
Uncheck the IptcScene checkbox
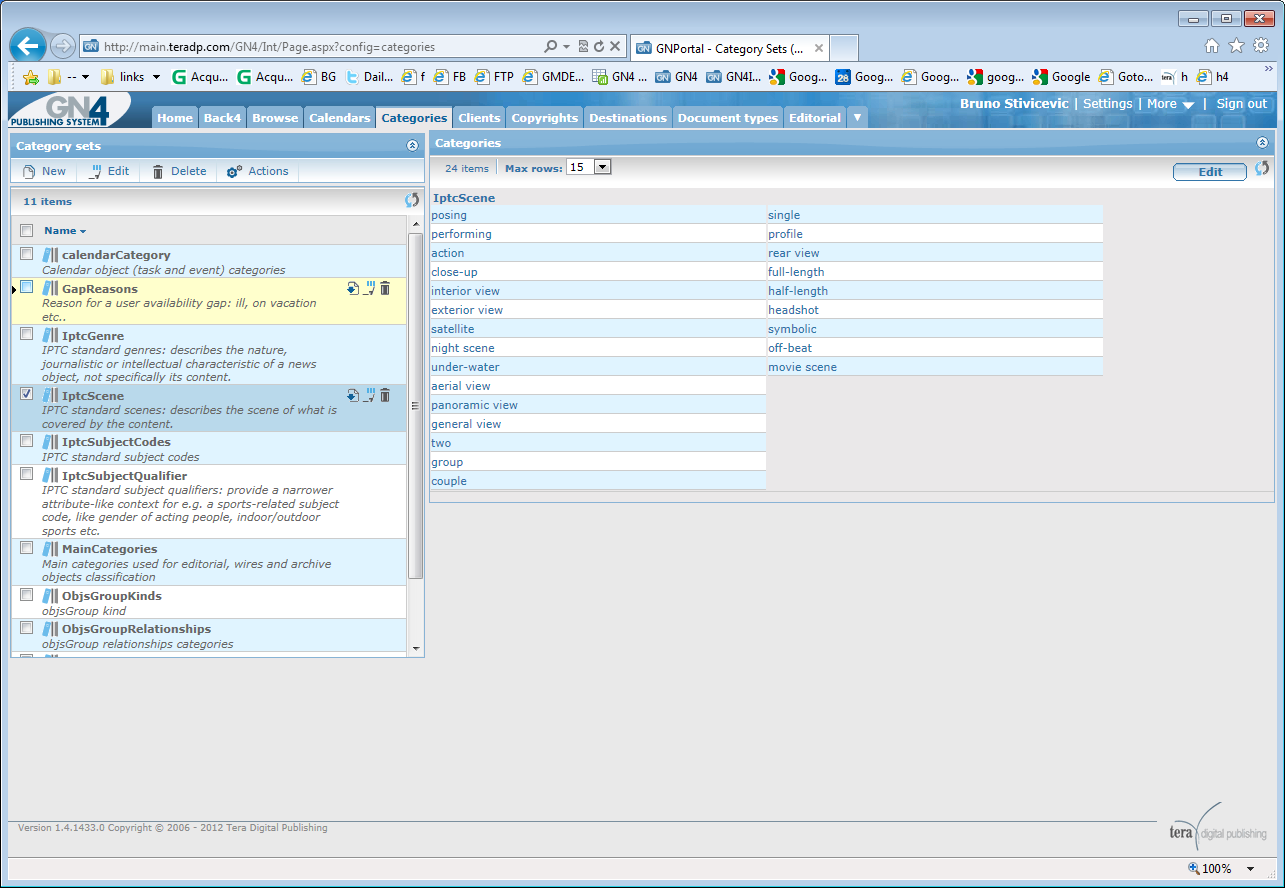(x=27, y=394)
